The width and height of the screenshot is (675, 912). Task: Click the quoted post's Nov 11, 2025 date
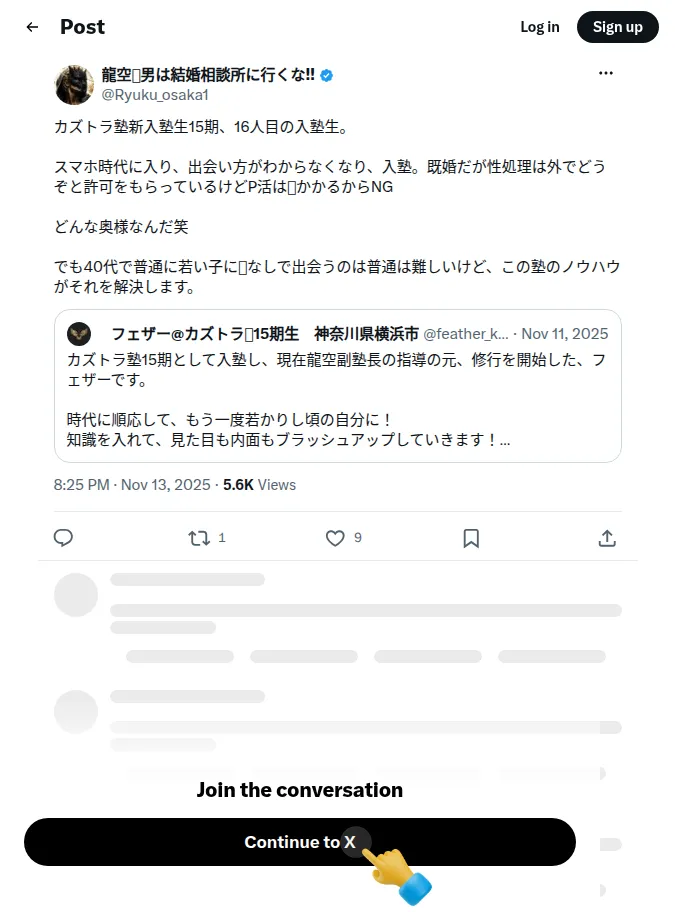(x=565, y=334)
